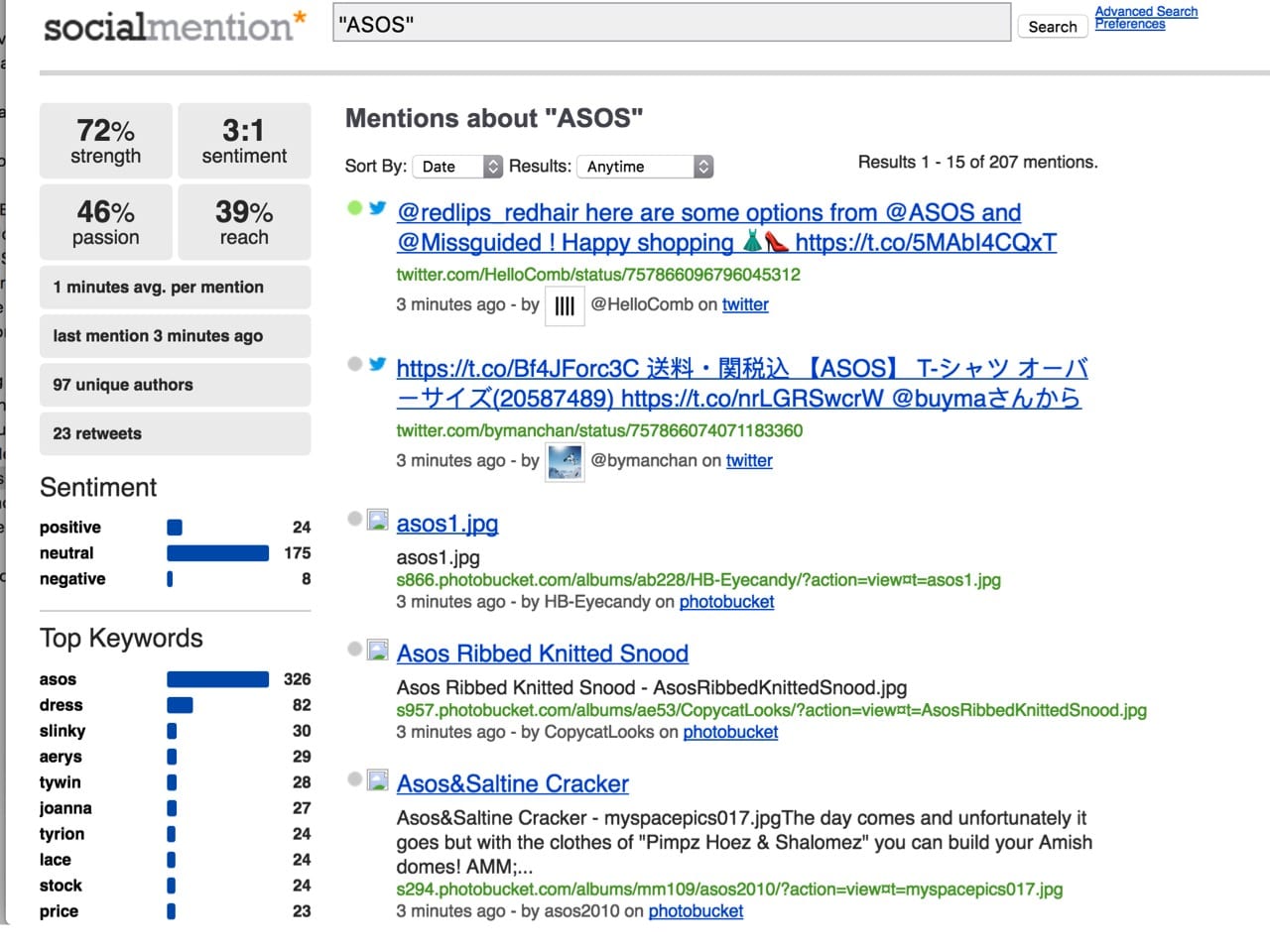Click the socialmention logo
The width and height of the screenshot is (1270, 952).
pos(175,26)
